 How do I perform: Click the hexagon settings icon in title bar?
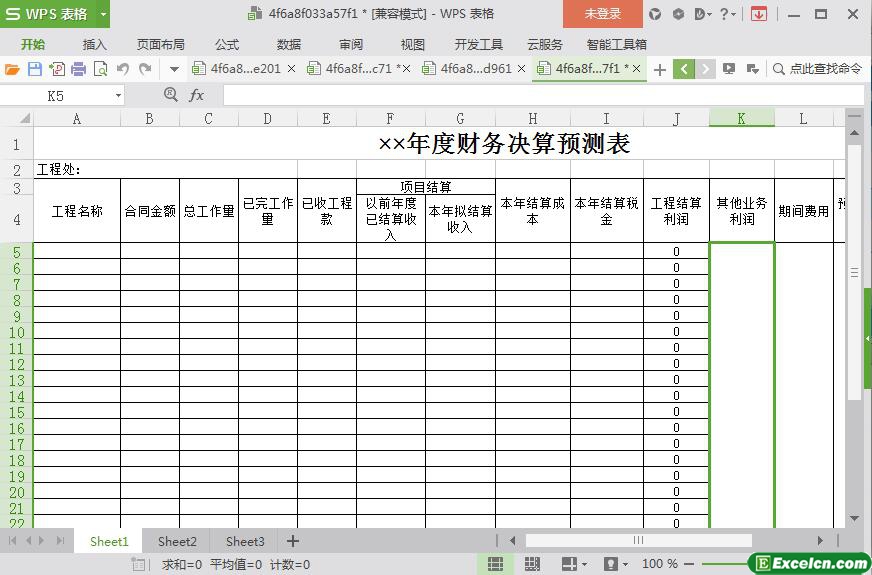(678, 14)
